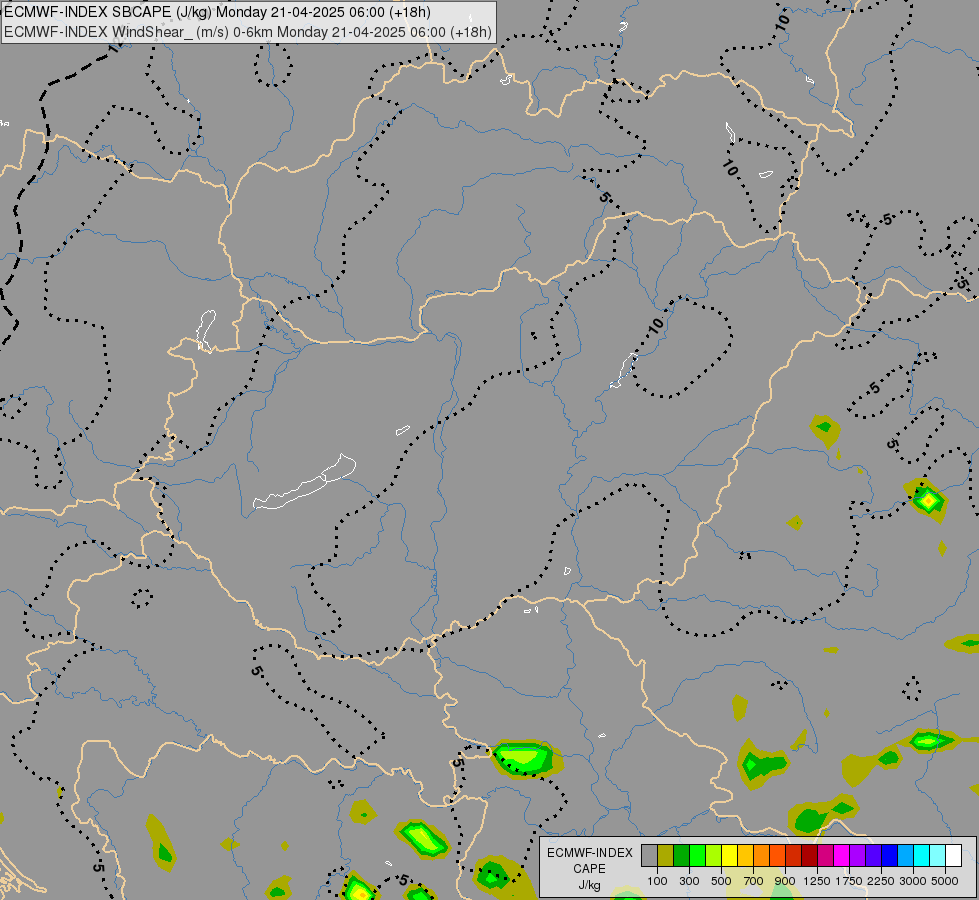This screenshot has width=979, height=900.
Task: Pick the purple legend swatch
Action: click(x=857, y=856)
